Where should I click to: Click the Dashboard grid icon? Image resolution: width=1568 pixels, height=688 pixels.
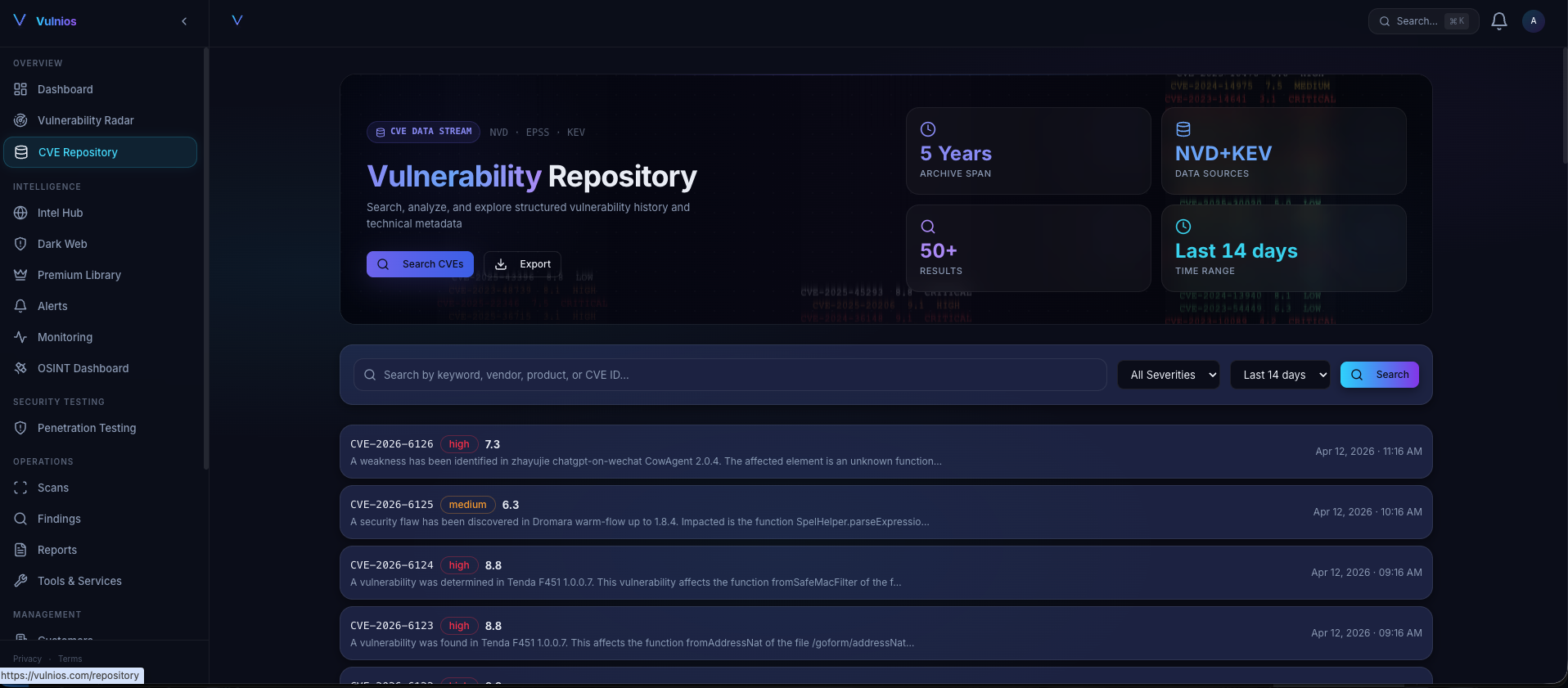coord(20,89)
